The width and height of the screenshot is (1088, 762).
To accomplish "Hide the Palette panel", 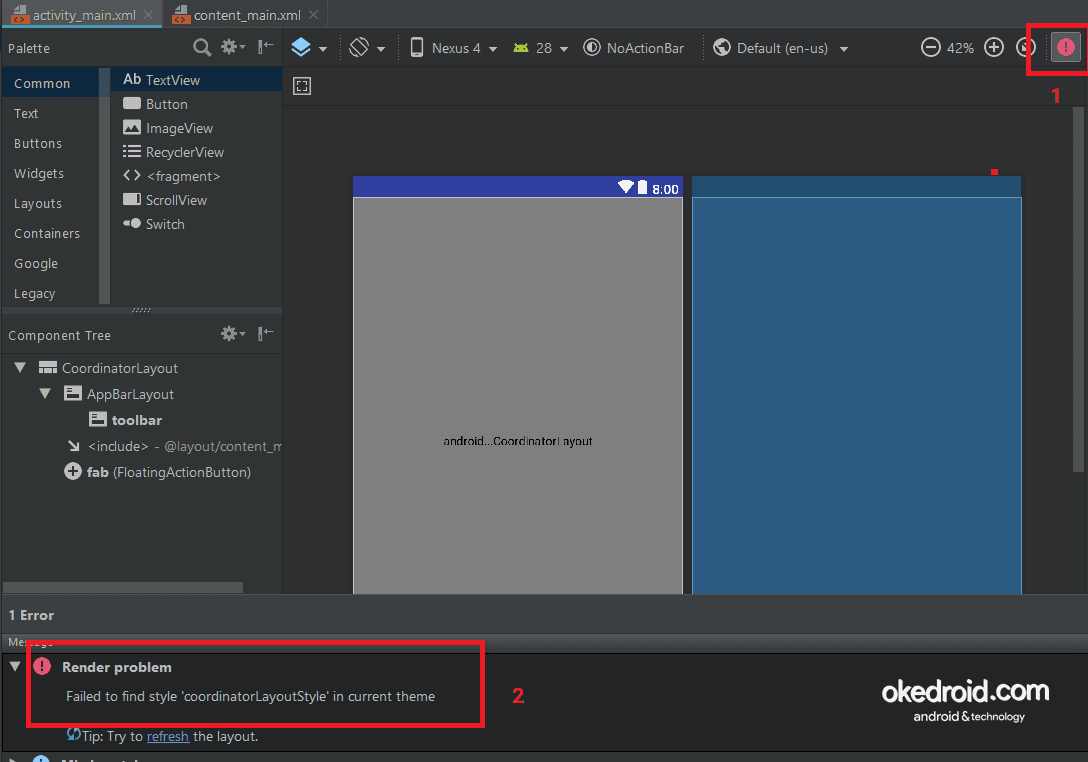I will pyautogui.click(x=266, y=46).
